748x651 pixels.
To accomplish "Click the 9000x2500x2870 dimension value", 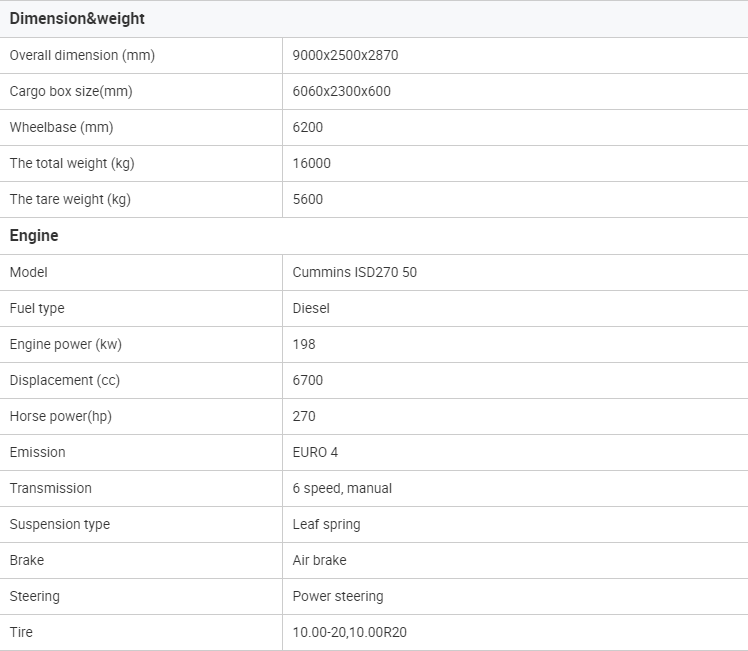I will coord(345,55).
